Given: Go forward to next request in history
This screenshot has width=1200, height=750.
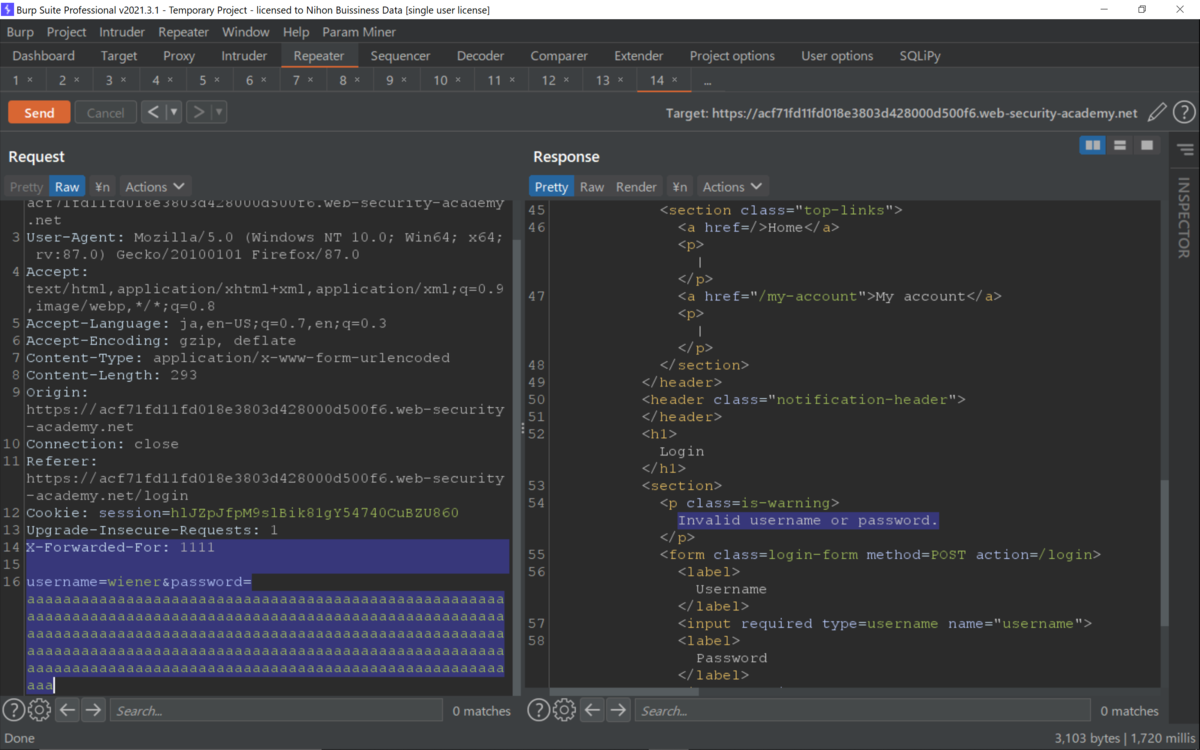Looking at the screenshot, I should pos(198,112).
